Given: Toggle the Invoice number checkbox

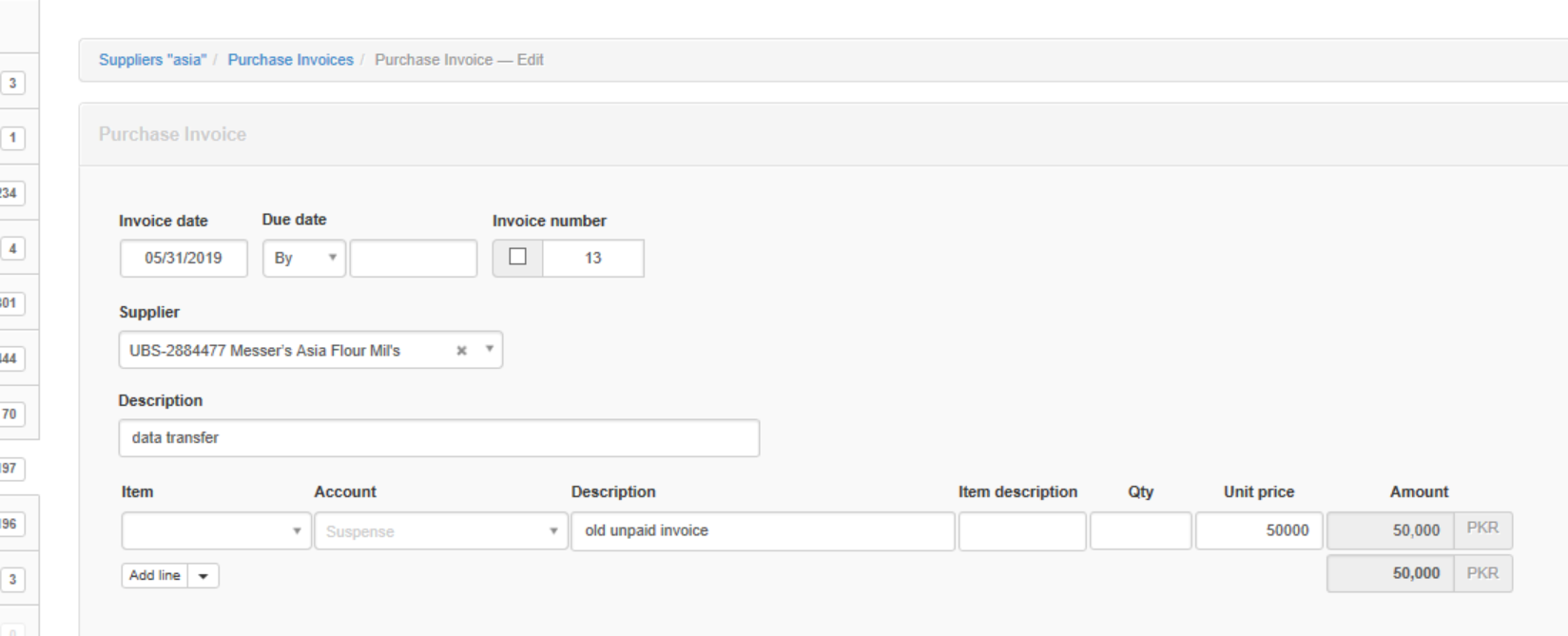Looking at the screenshot, I should [517, 258].
